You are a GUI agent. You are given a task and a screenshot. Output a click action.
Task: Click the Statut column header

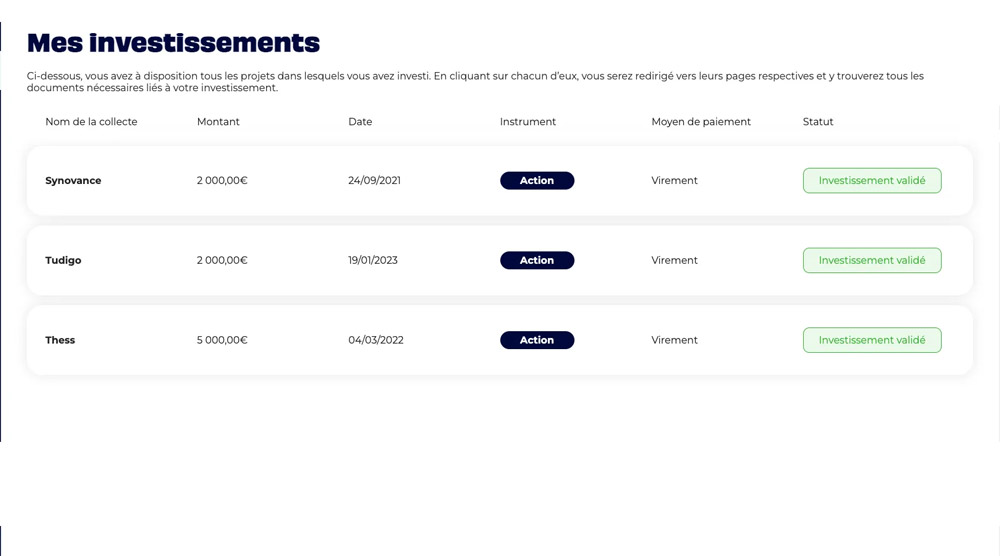818,121
